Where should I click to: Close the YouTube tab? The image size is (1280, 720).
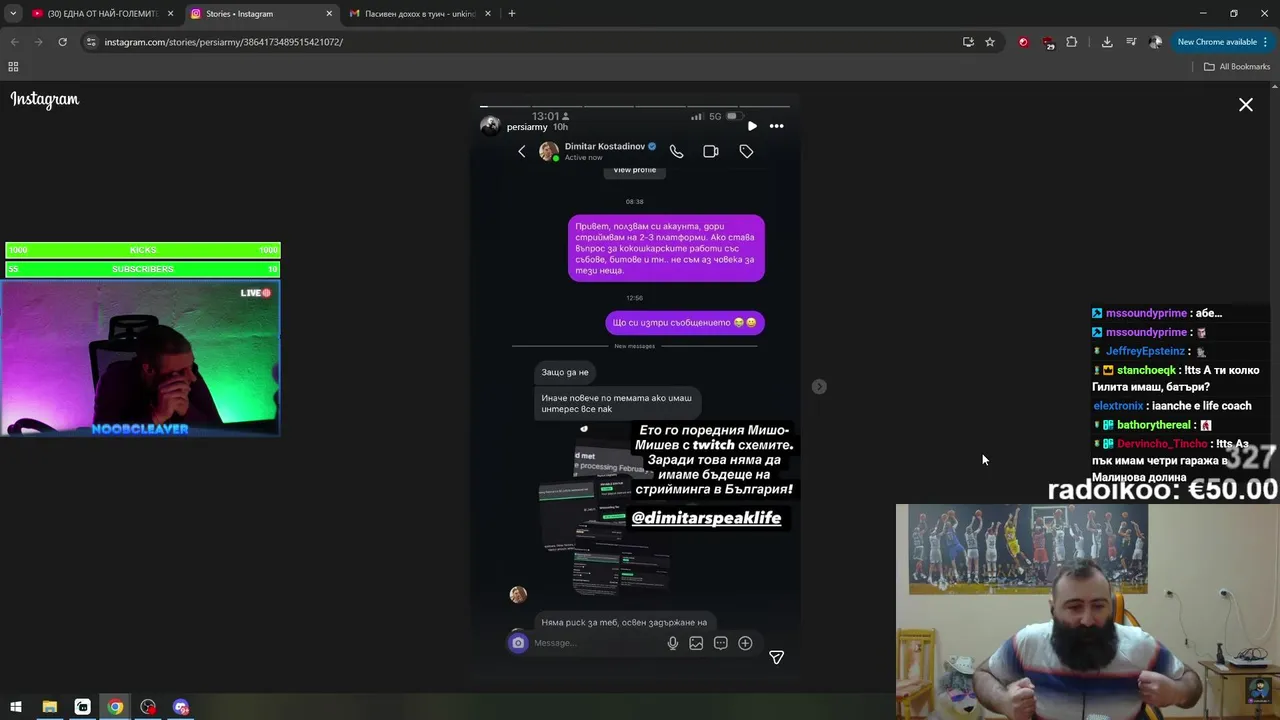click(x=170, y=14)
